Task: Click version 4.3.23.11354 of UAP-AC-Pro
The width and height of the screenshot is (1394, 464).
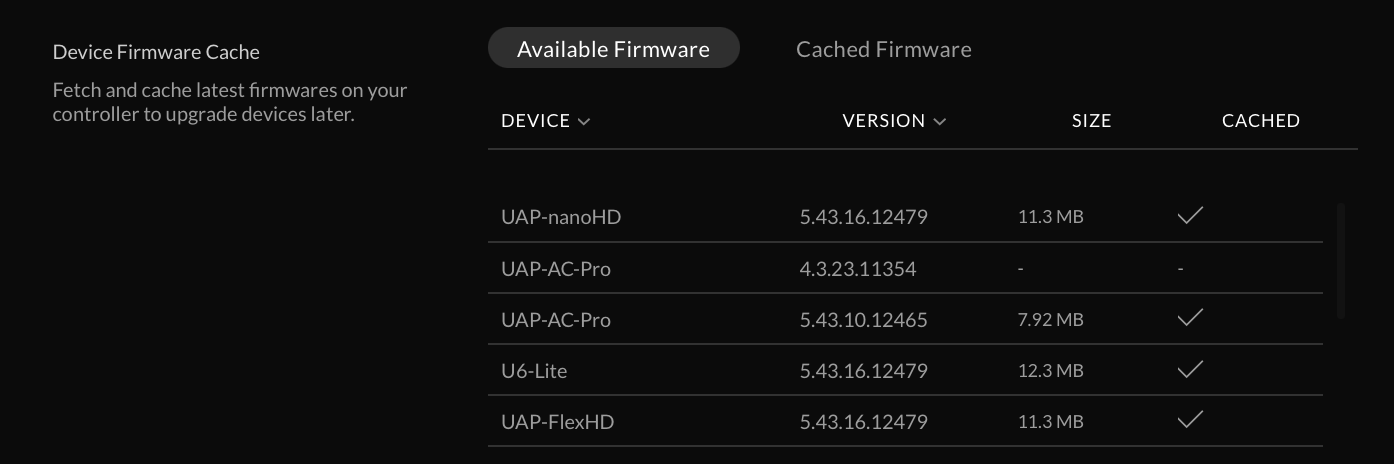Action: point(857,269)
